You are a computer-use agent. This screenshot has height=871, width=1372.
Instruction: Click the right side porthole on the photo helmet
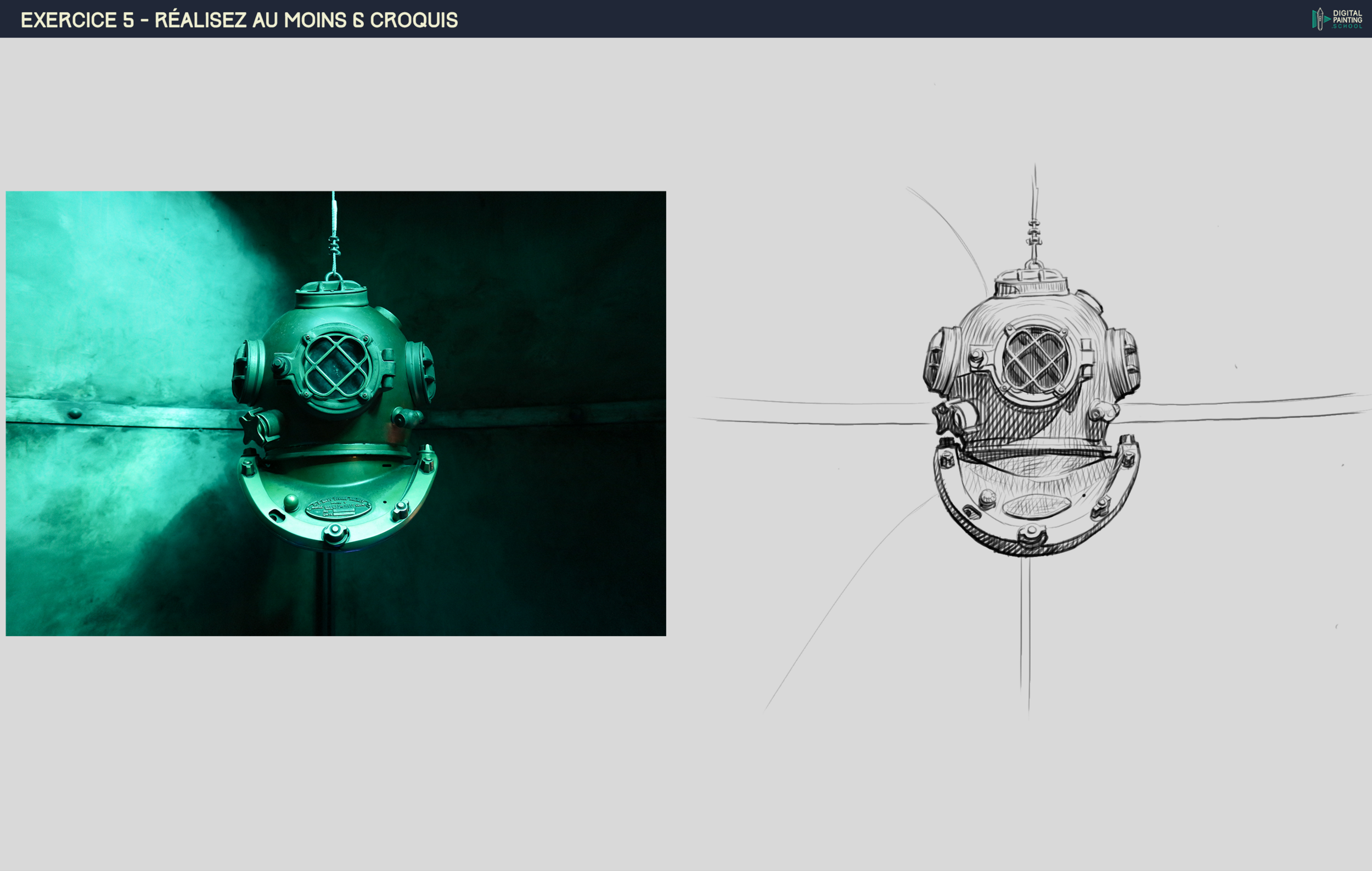click(x=420, y=372)
